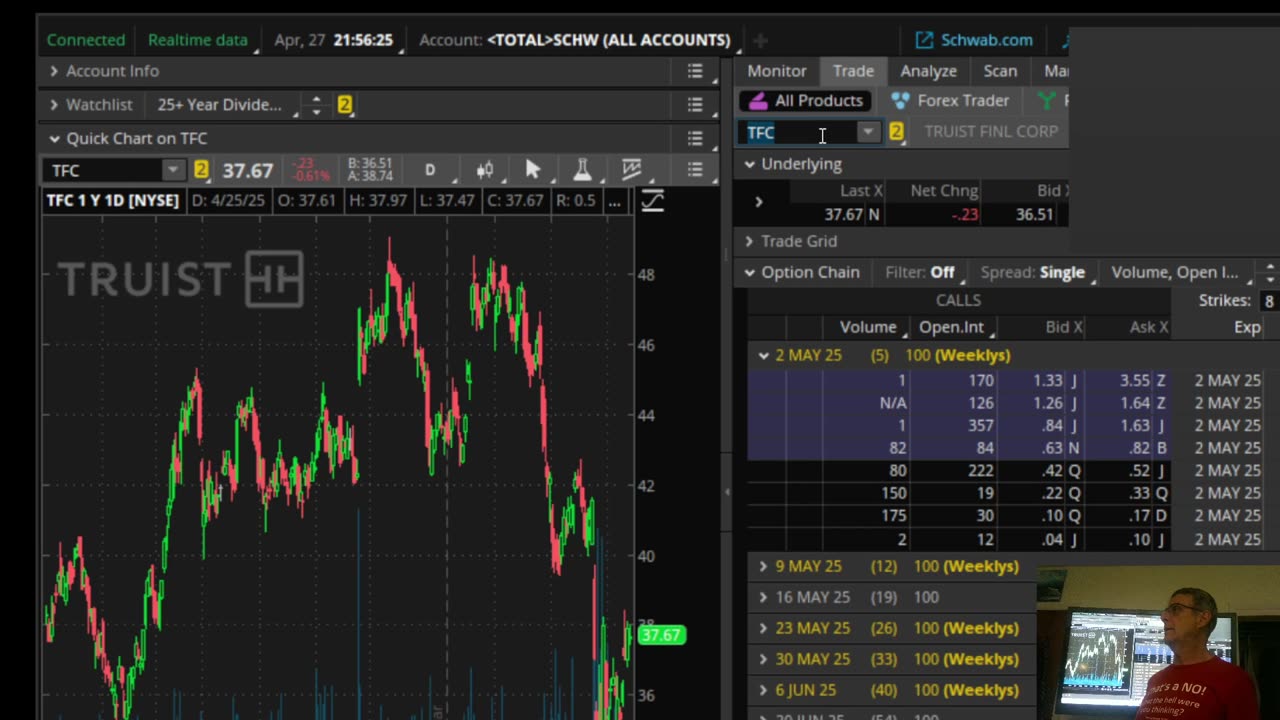Expand the 6 JUN 25 expiration
Image resolution: width=1280 pixels, height=720 pixels.
pos(763,690)
